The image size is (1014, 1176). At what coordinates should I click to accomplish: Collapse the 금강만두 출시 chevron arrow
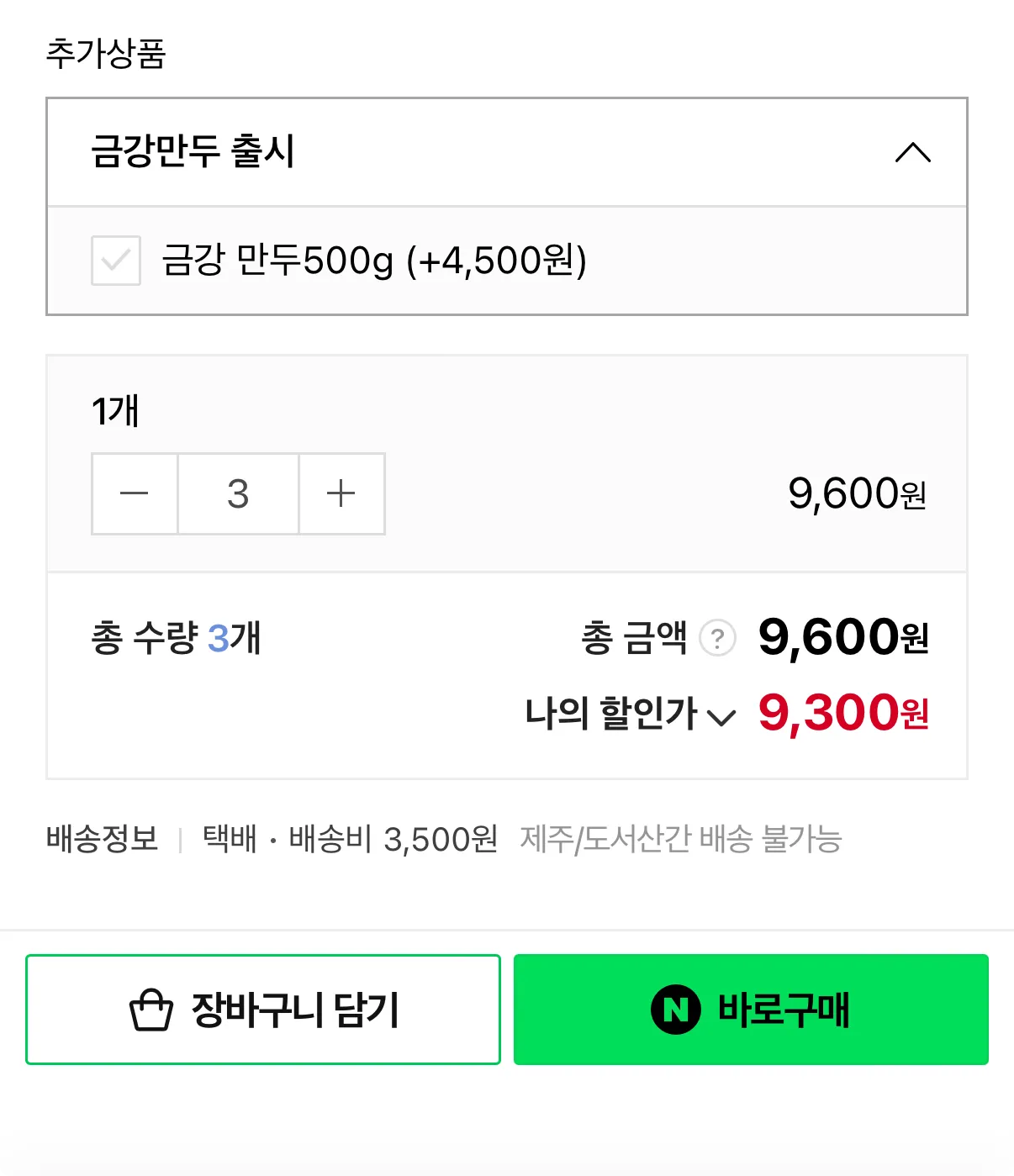(912, 153)
